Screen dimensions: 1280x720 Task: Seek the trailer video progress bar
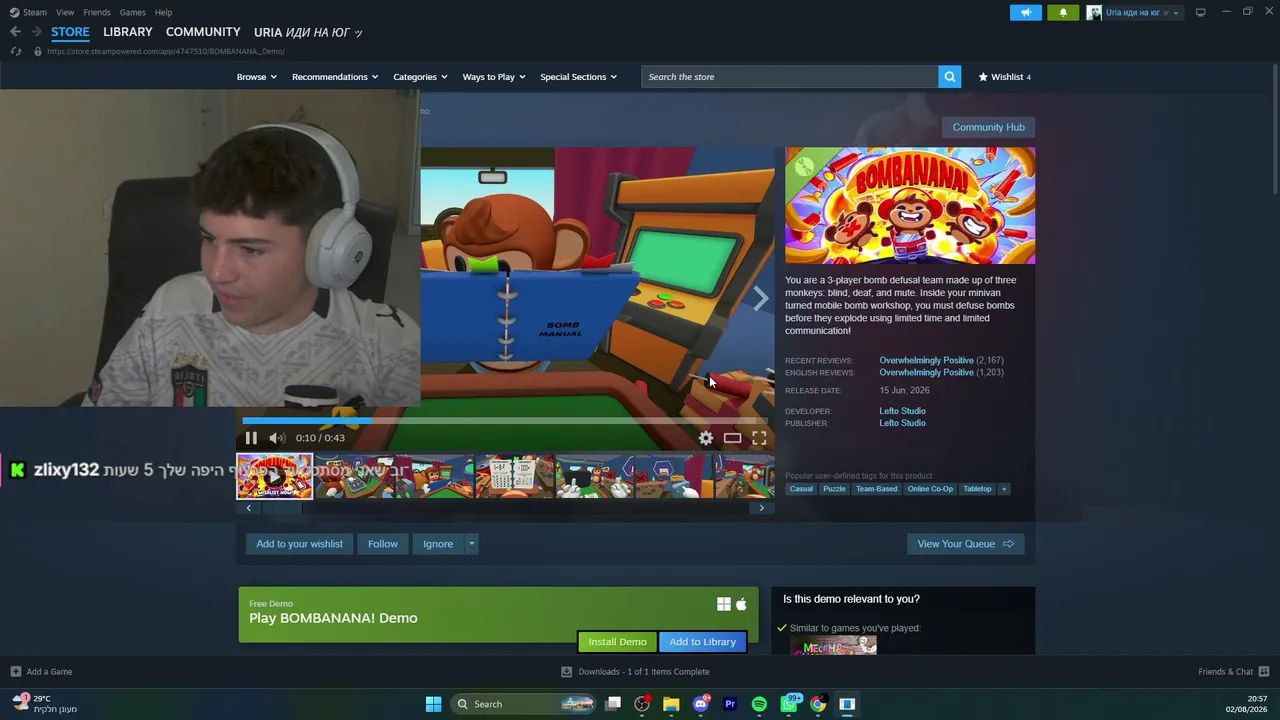click(505, 421)
